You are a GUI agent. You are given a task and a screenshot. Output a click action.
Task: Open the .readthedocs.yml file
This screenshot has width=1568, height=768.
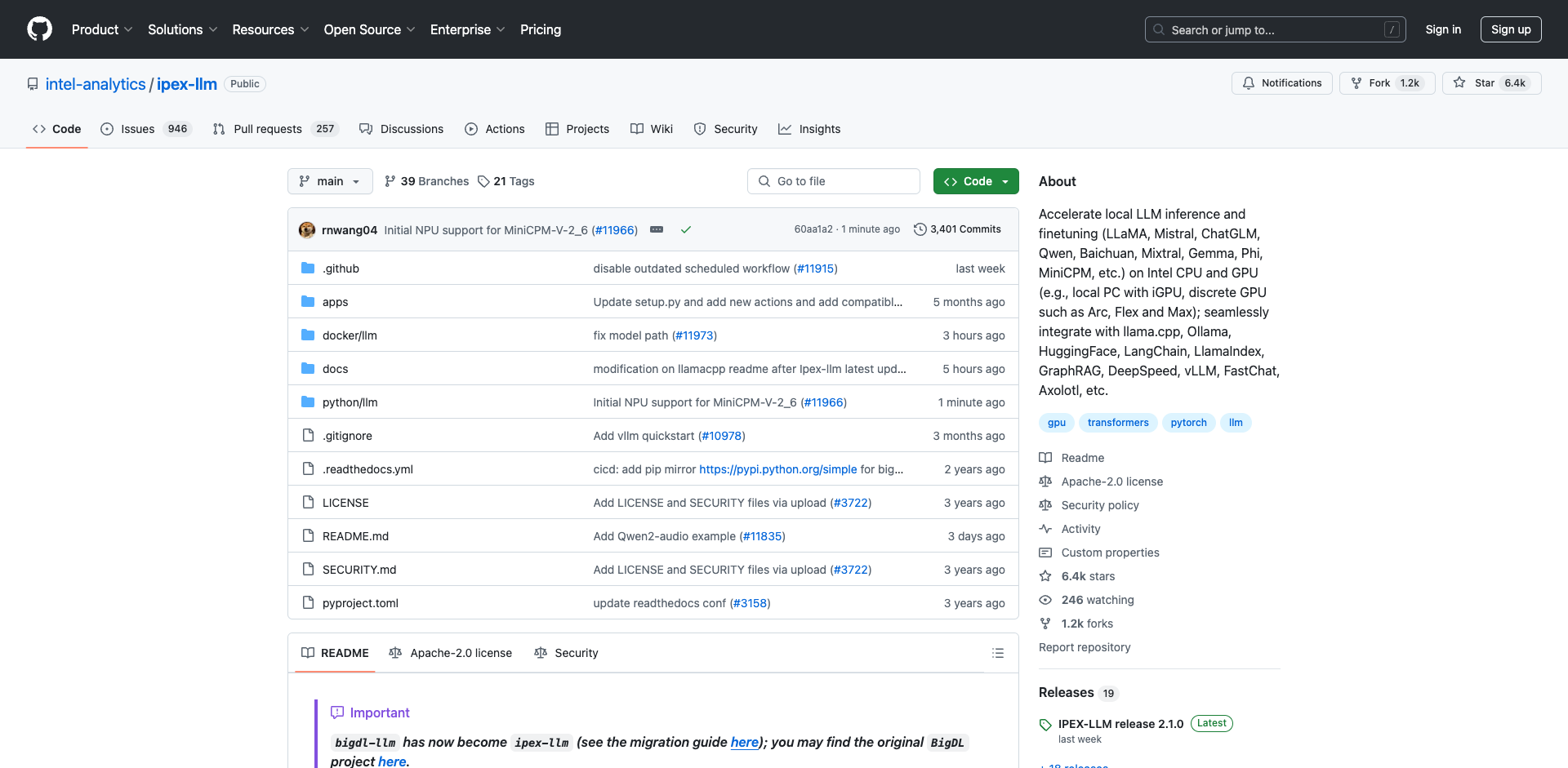[367, 469]
